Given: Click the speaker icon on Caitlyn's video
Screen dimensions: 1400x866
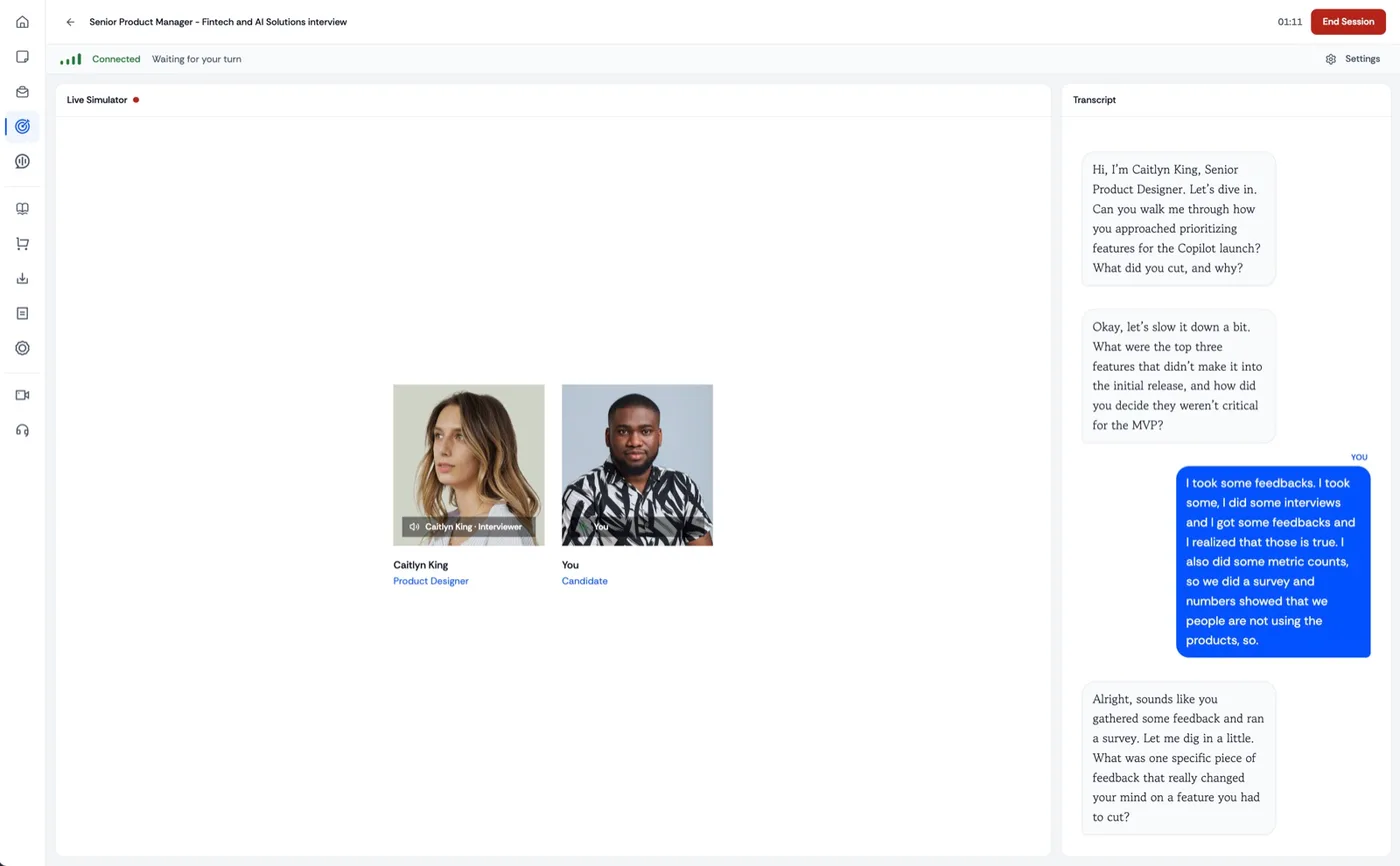Looking at the screenshot, I should tap(414, 526).
